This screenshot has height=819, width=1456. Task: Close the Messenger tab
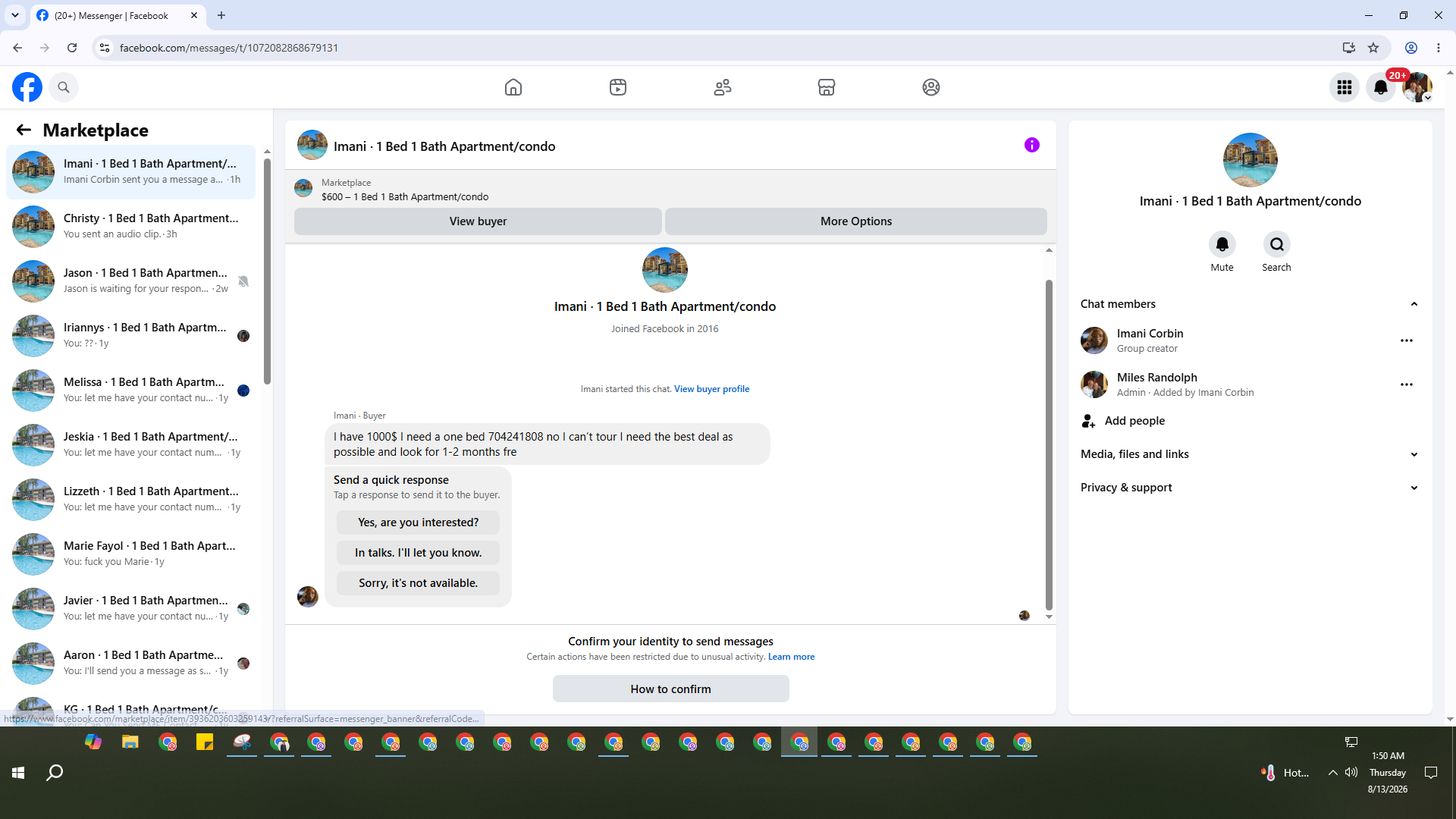[194, 15]
